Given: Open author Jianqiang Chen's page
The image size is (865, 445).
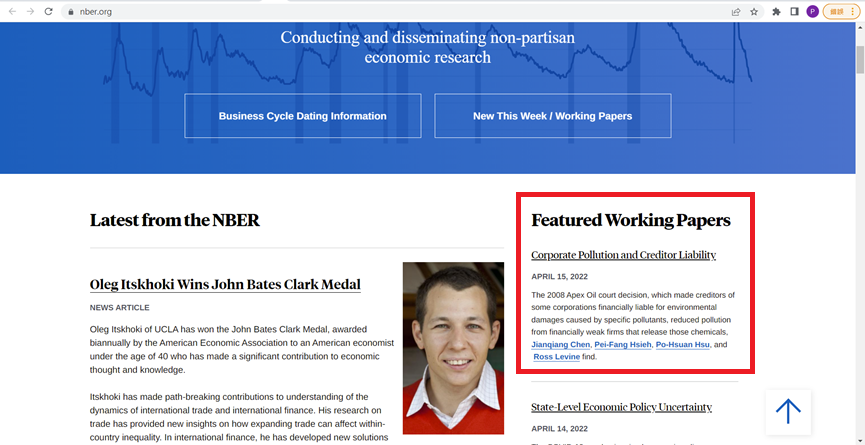Looking at the screenshot, I should 561,345.
